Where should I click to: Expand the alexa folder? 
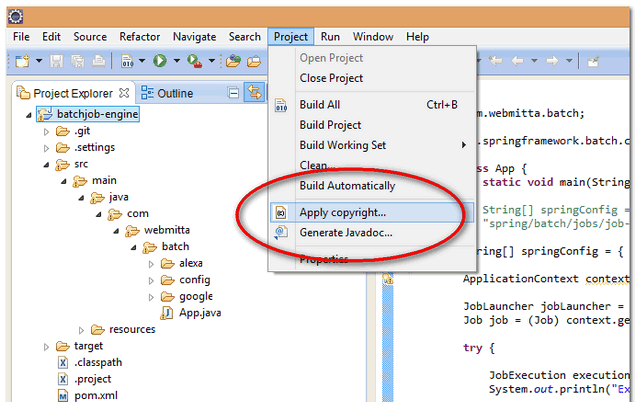tap(151, 264)
